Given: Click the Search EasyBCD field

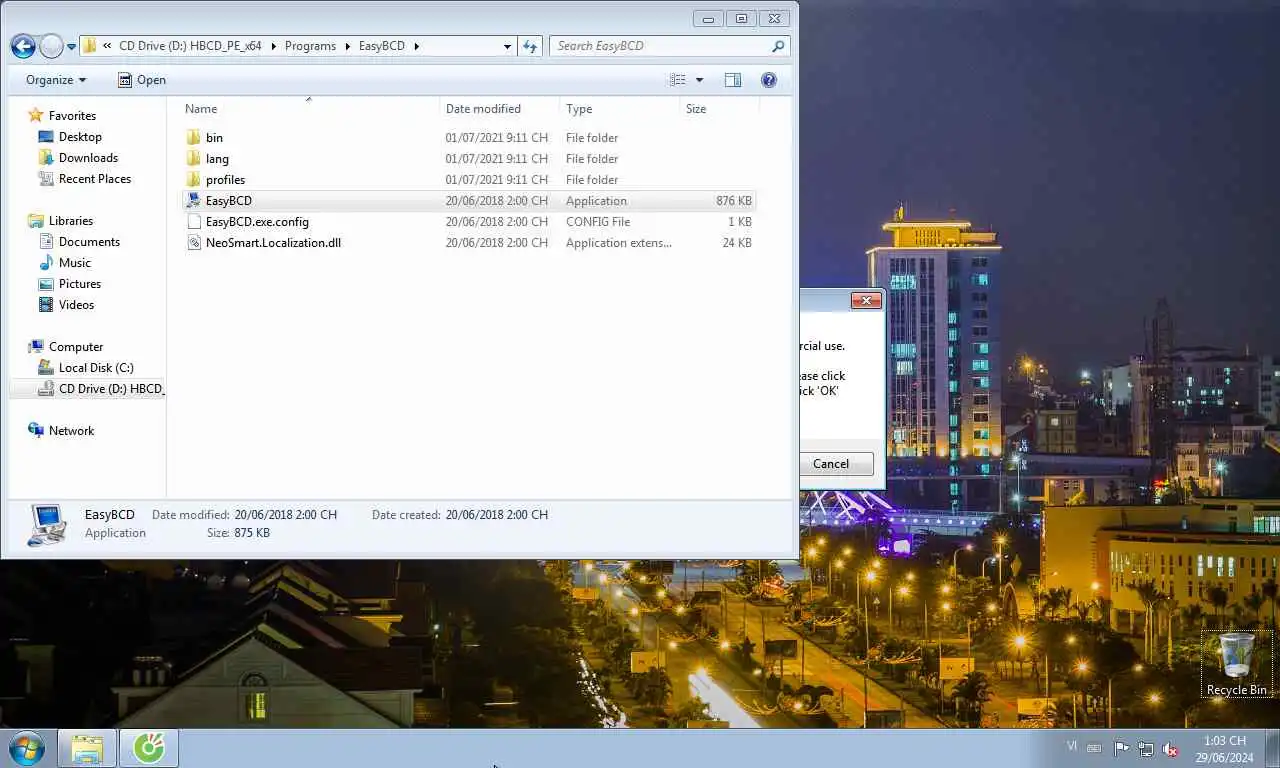Looking at the screenshot, I should click(660, 46).
